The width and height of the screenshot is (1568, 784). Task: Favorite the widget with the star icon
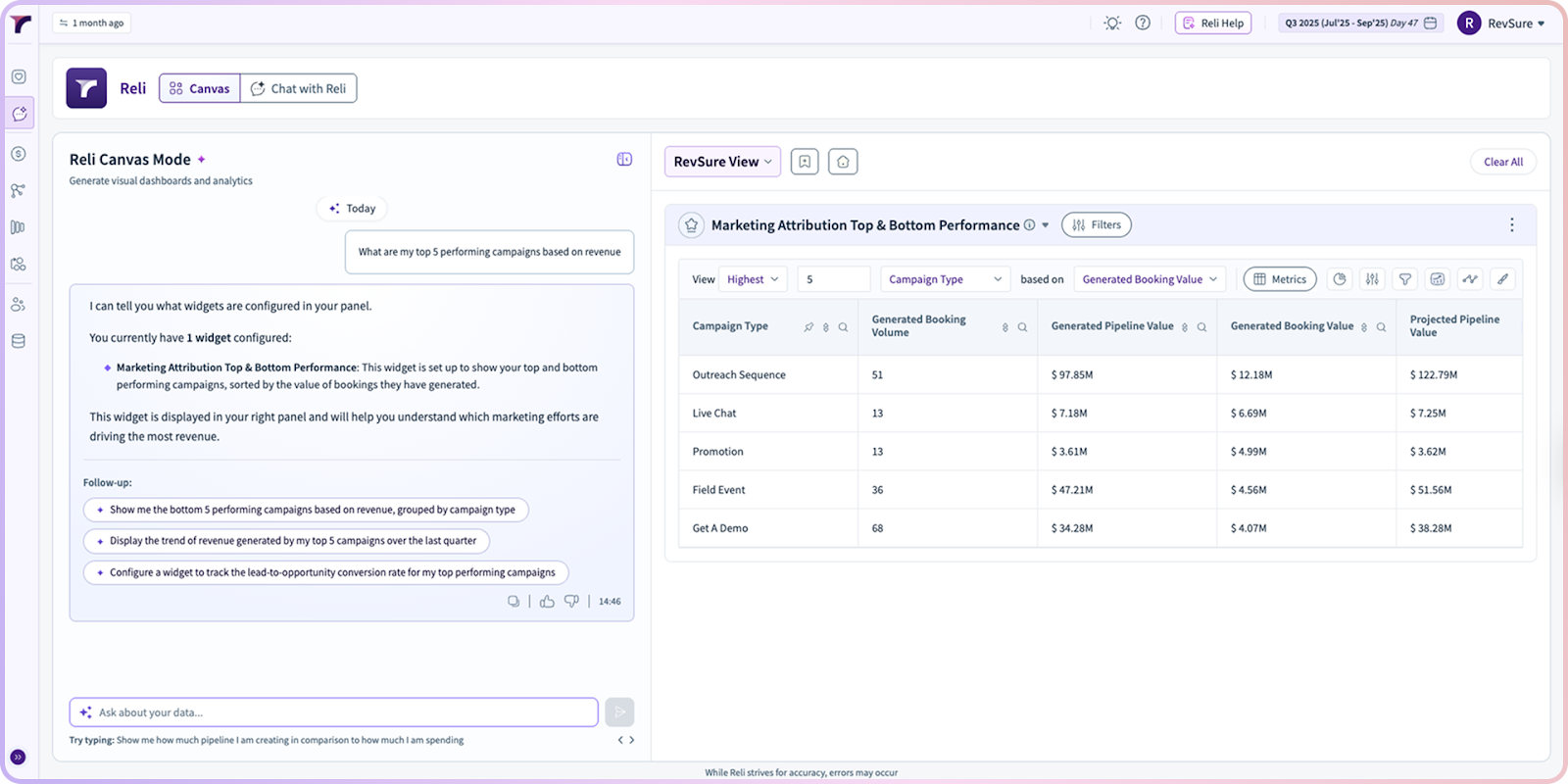[691, 225]
